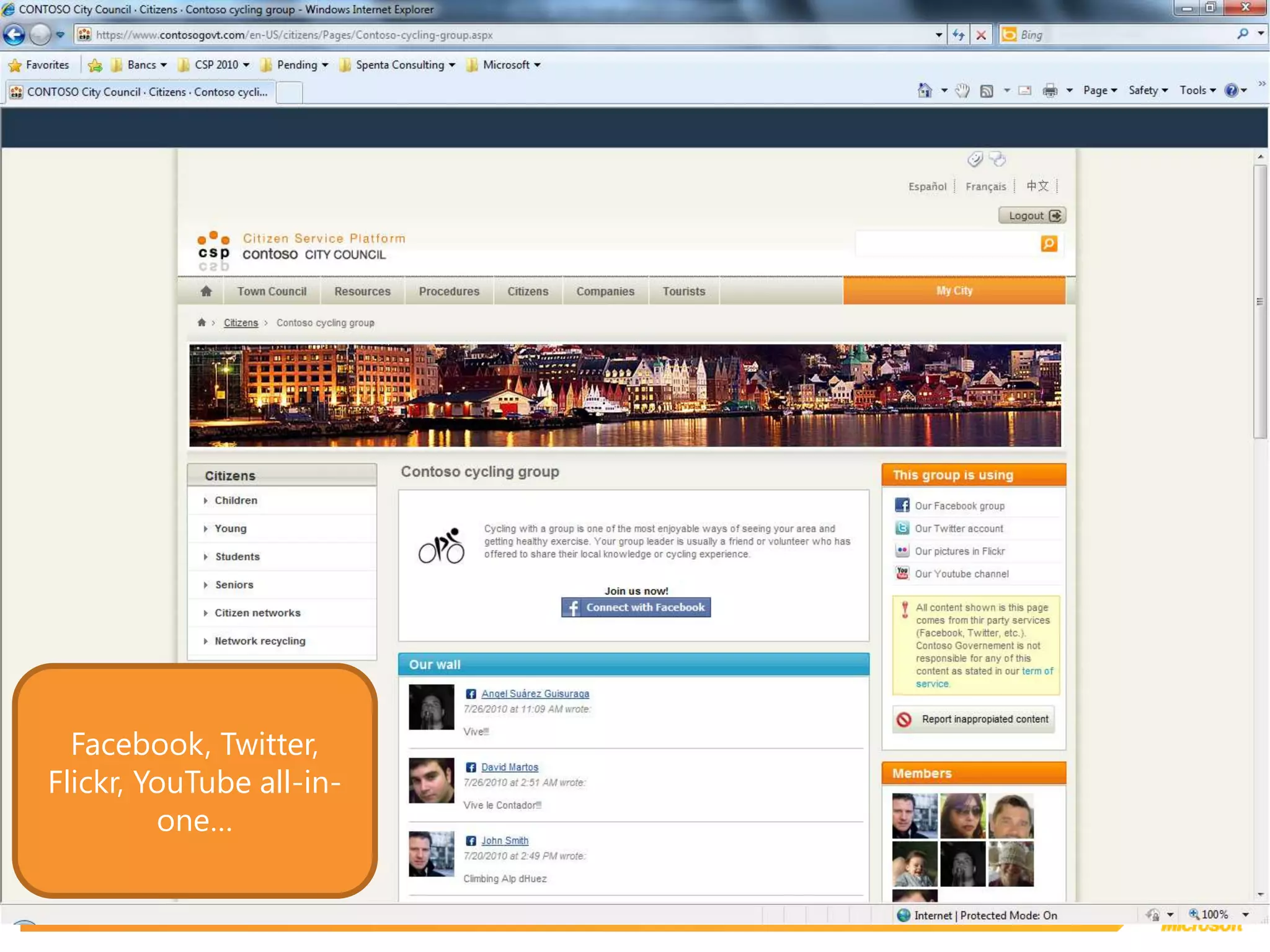The width and height of the screenshot is (1270, 952).
Task: Open the Safety menu dropdown
Action: pos(1148,90)
